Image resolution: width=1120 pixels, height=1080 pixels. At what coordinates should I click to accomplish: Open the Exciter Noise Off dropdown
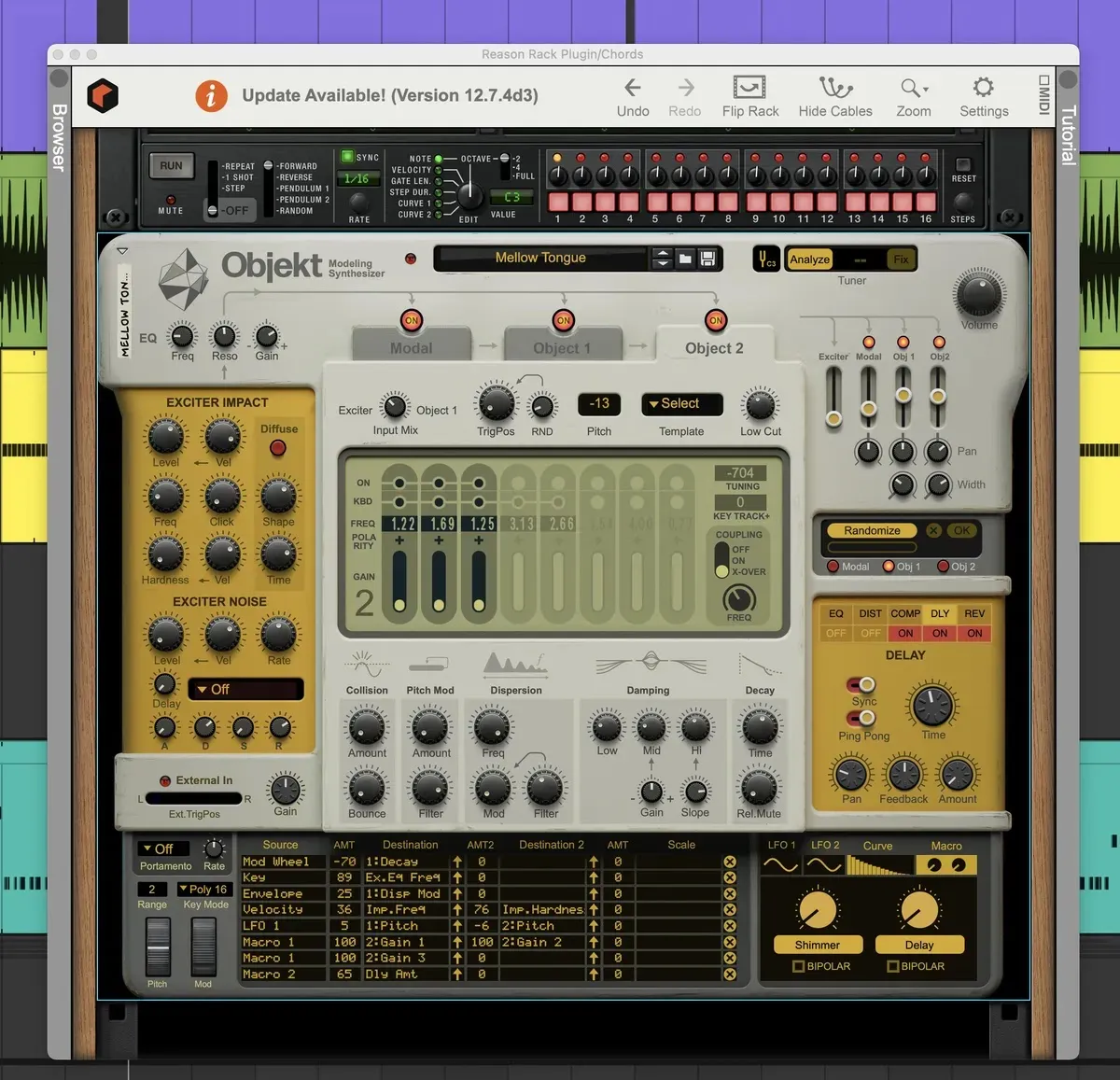(x=245, y=690)
